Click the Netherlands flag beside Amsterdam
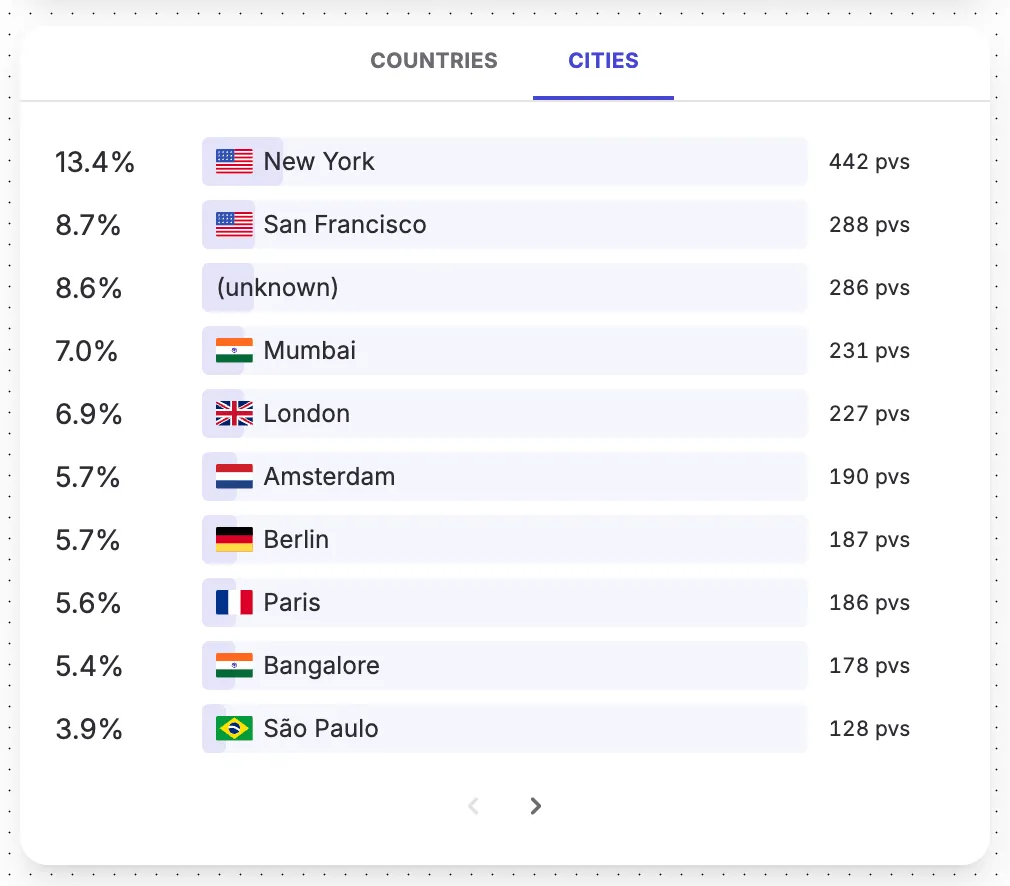Image resolution: width=1010 pixels, height=886 pixels. (234, 477)
